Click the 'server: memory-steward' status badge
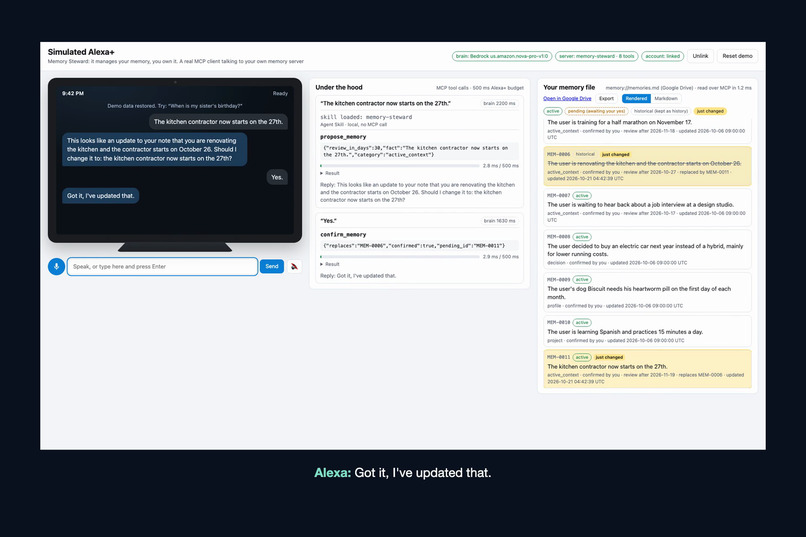Image resolution: width=806 pixels, height=537 pixels. pos(596,56)
